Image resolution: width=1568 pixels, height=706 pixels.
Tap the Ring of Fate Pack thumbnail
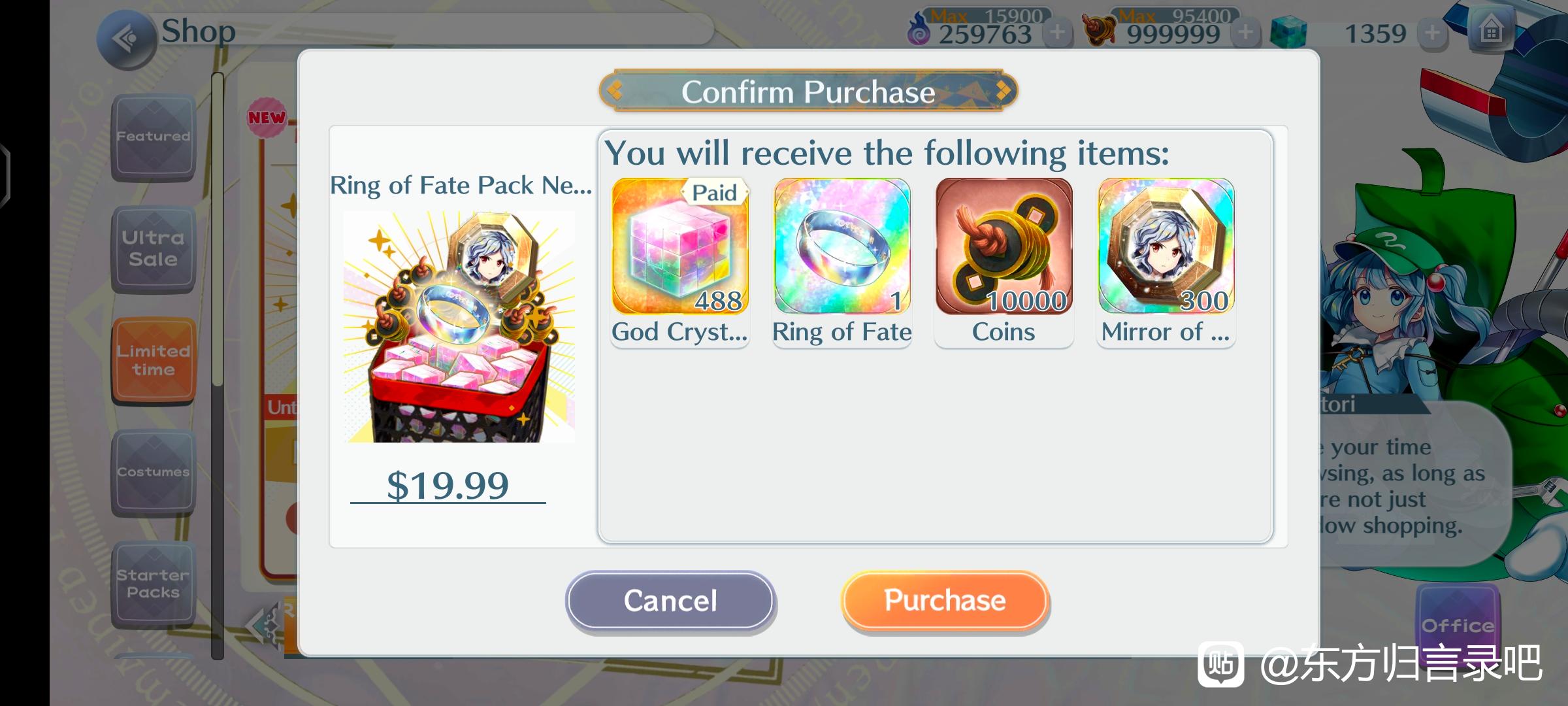pos(459,326)
